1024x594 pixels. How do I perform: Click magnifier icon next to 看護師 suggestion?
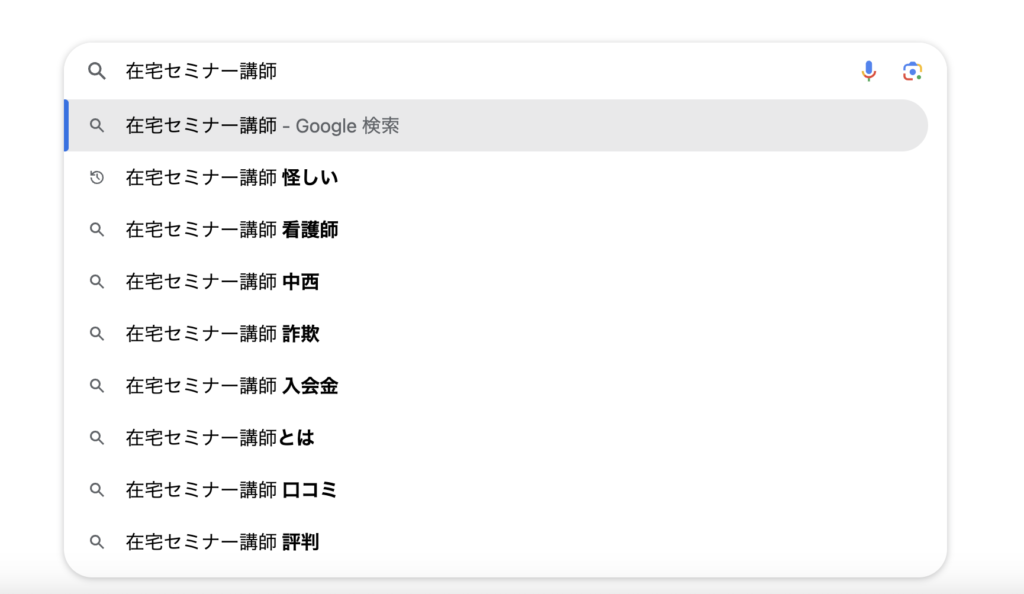tap(97, 230)
